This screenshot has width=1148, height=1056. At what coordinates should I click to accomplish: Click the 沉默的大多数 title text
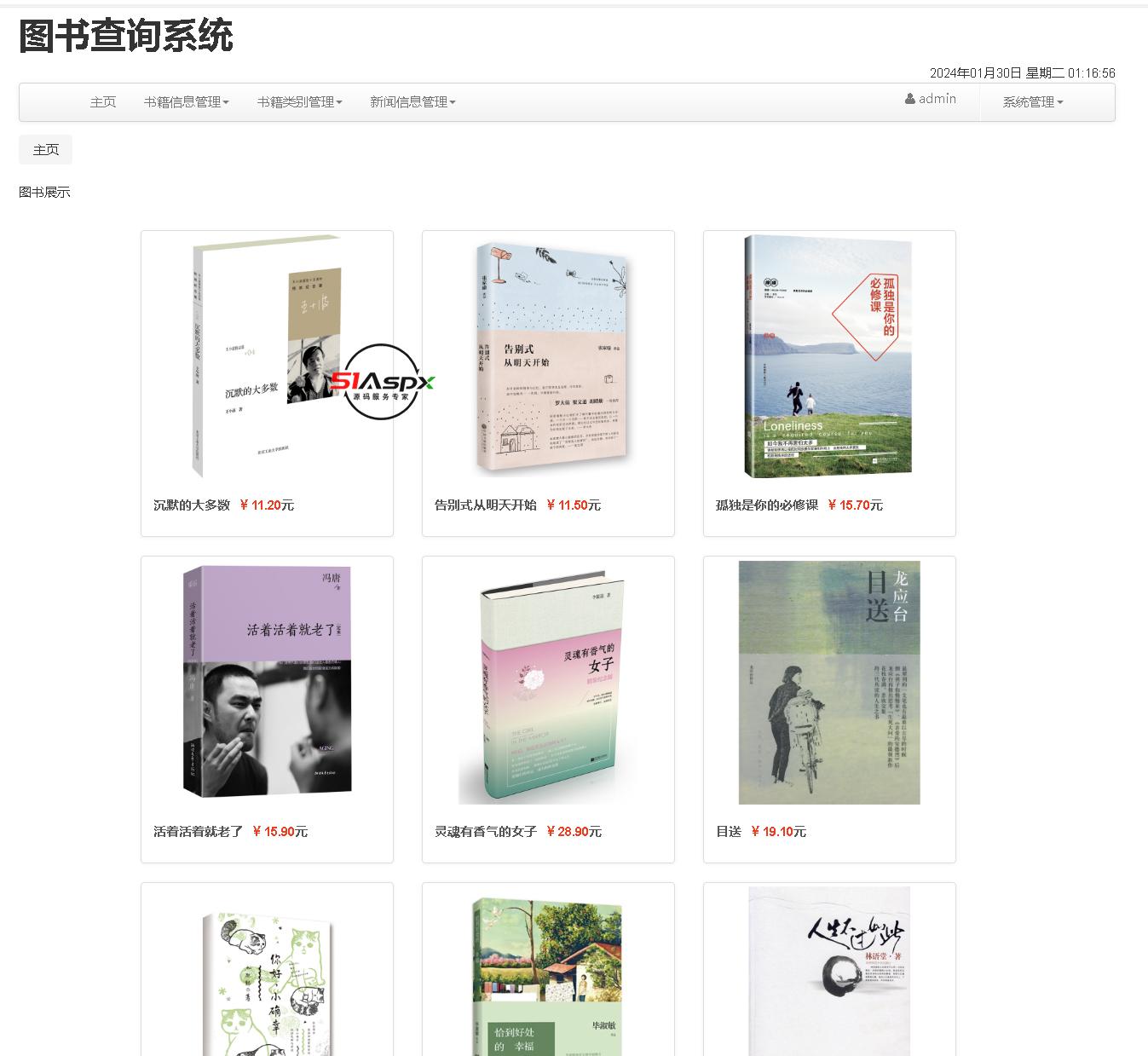tap(192, 505)
